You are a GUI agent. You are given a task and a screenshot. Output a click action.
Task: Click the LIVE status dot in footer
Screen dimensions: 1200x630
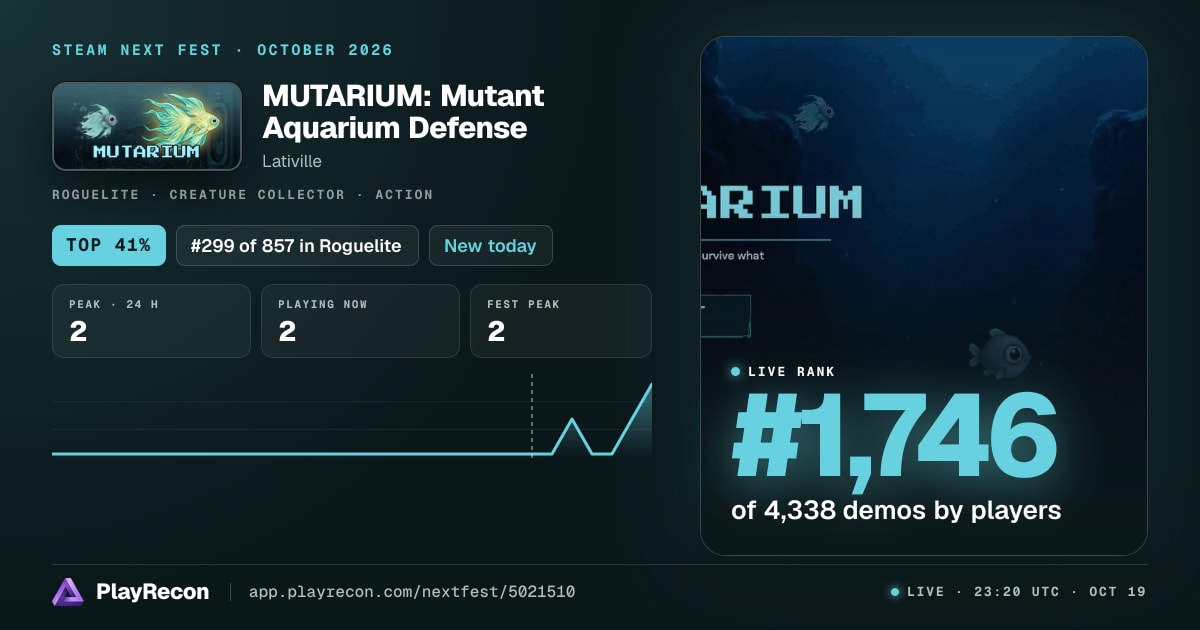(895, 592)
